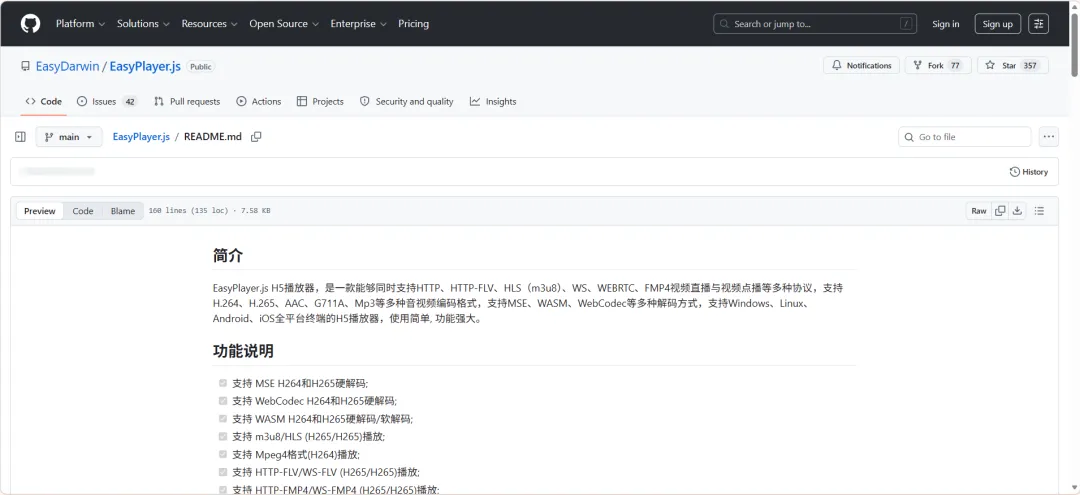The height and width of the screenshot is (495, 1080).
Task: Toggle the file tree side panel
Action: coord(21,137)
